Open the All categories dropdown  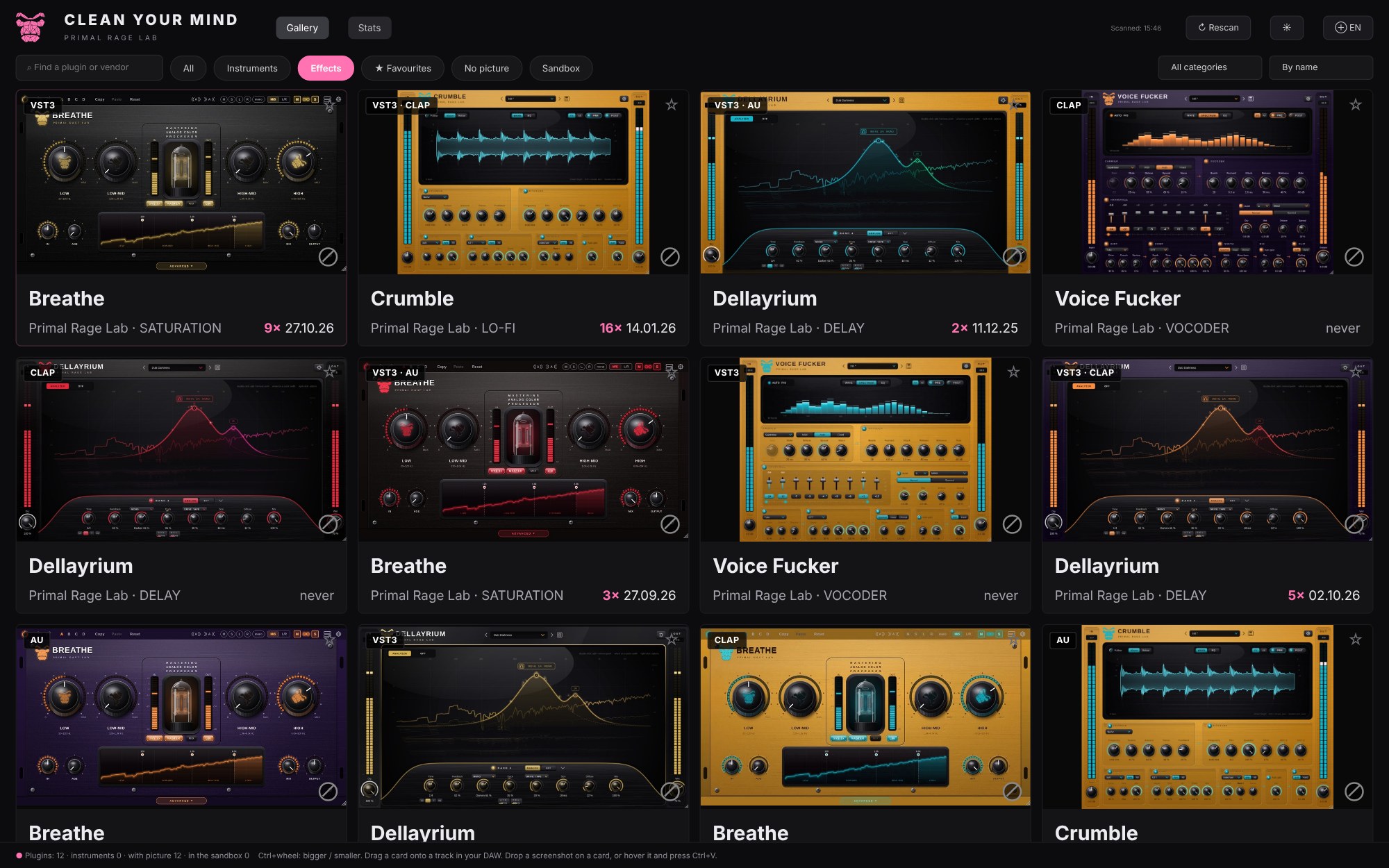(1209, 67)
